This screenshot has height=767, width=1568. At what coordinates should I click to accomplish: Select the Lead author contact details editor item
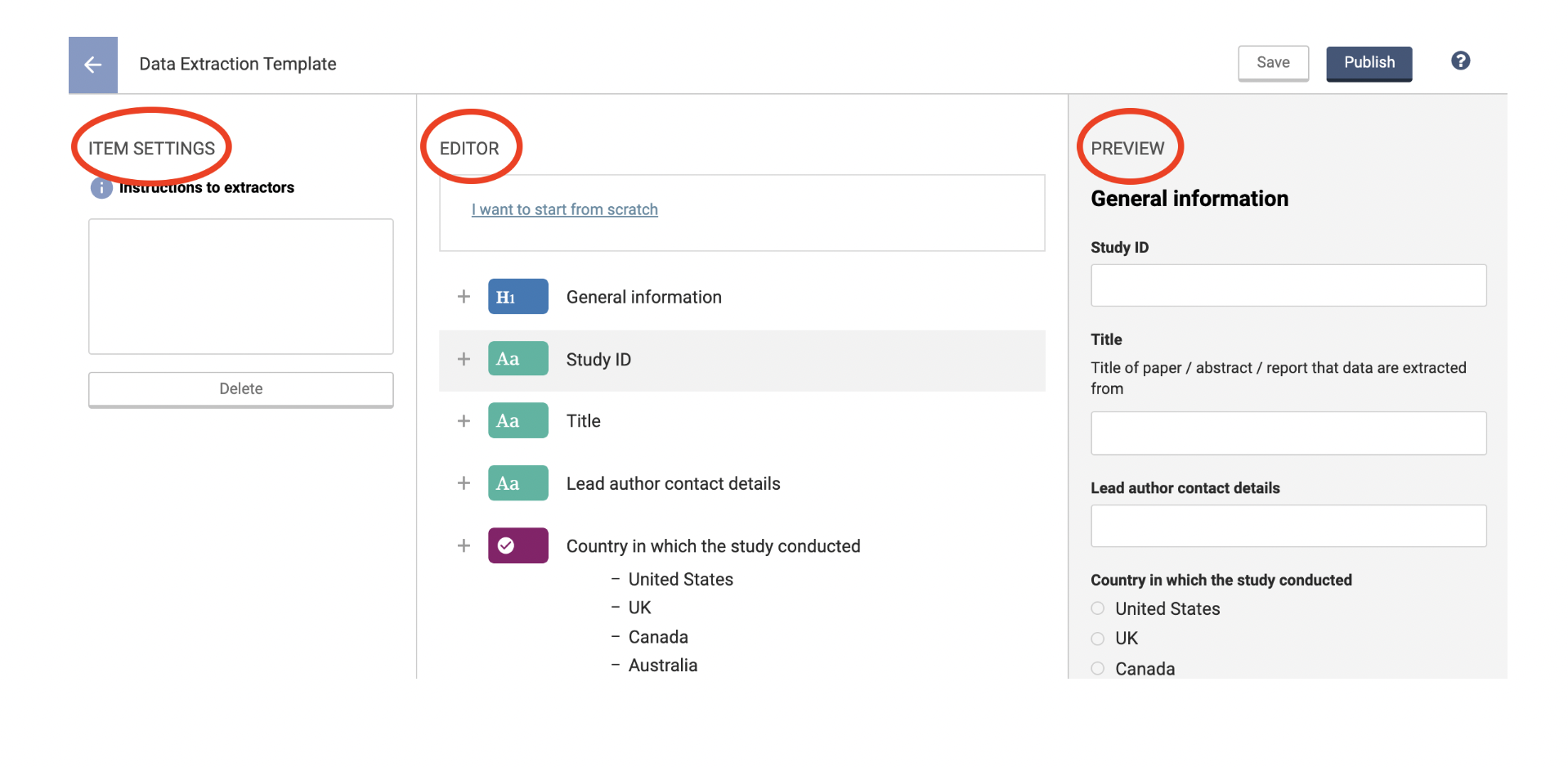673,484
